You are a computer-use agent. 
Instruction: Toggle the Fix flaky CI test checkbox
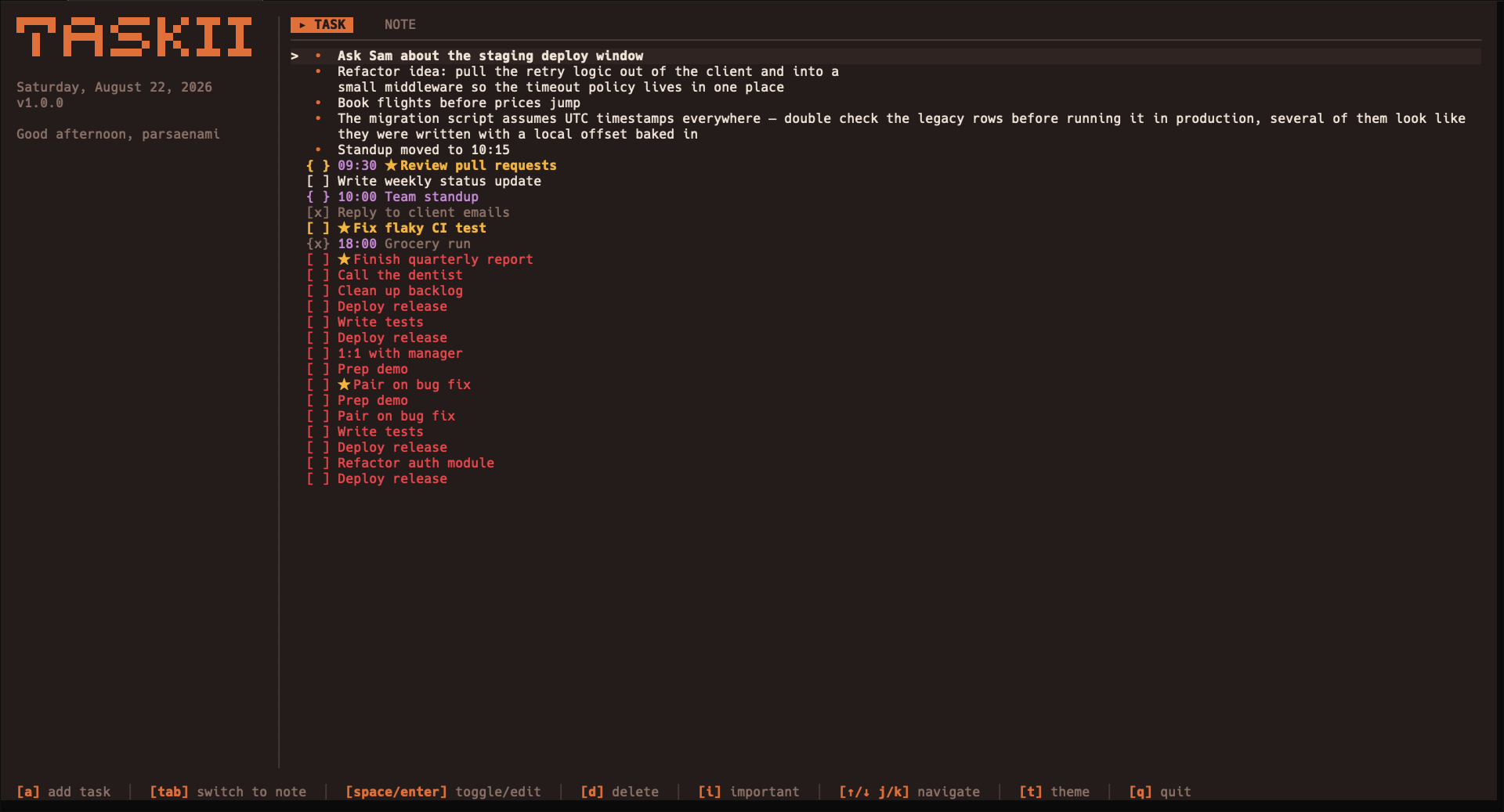(x=318, y=228)
